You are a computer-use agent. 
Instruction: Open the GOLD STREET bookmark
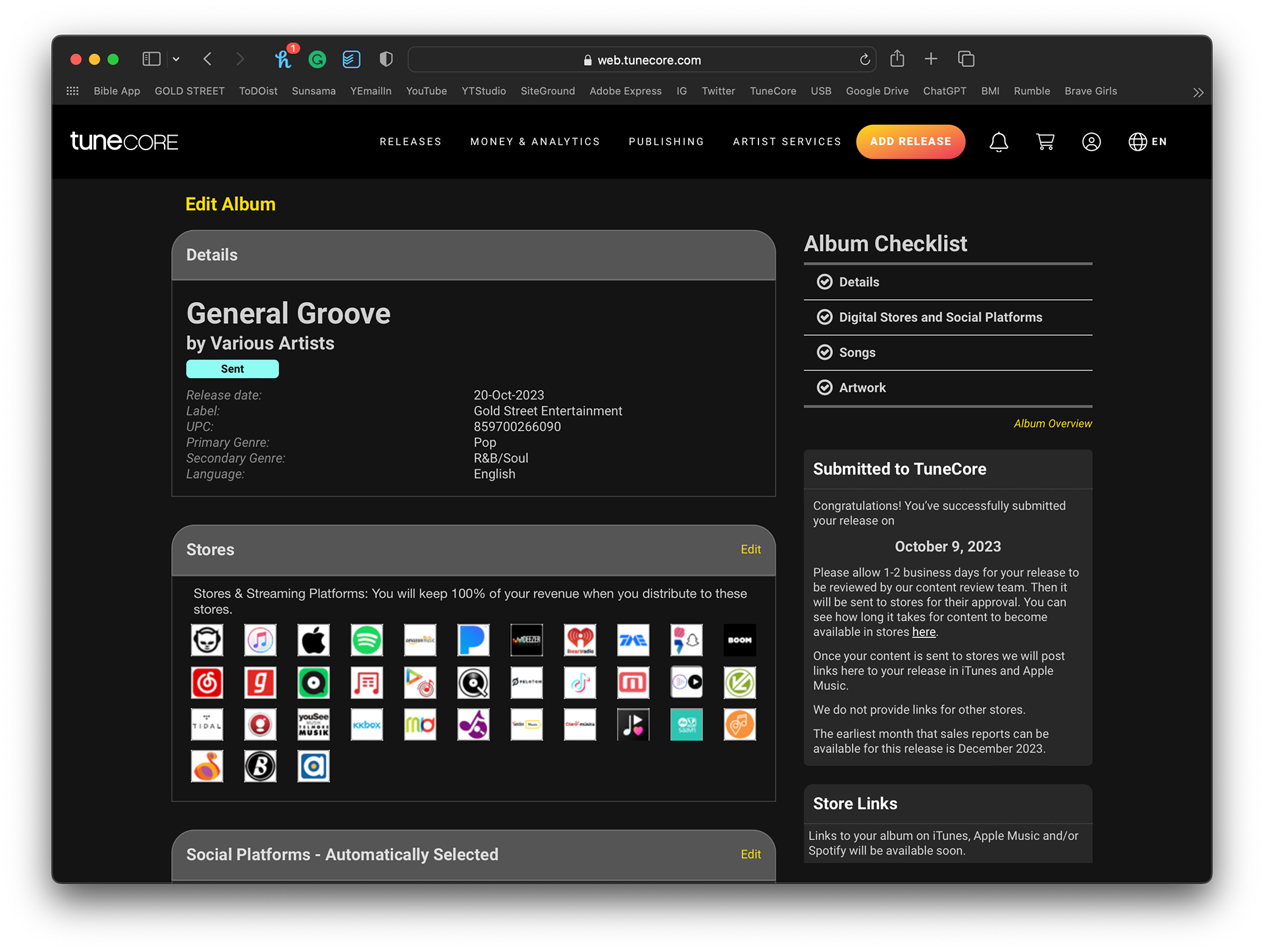[190, 91]
